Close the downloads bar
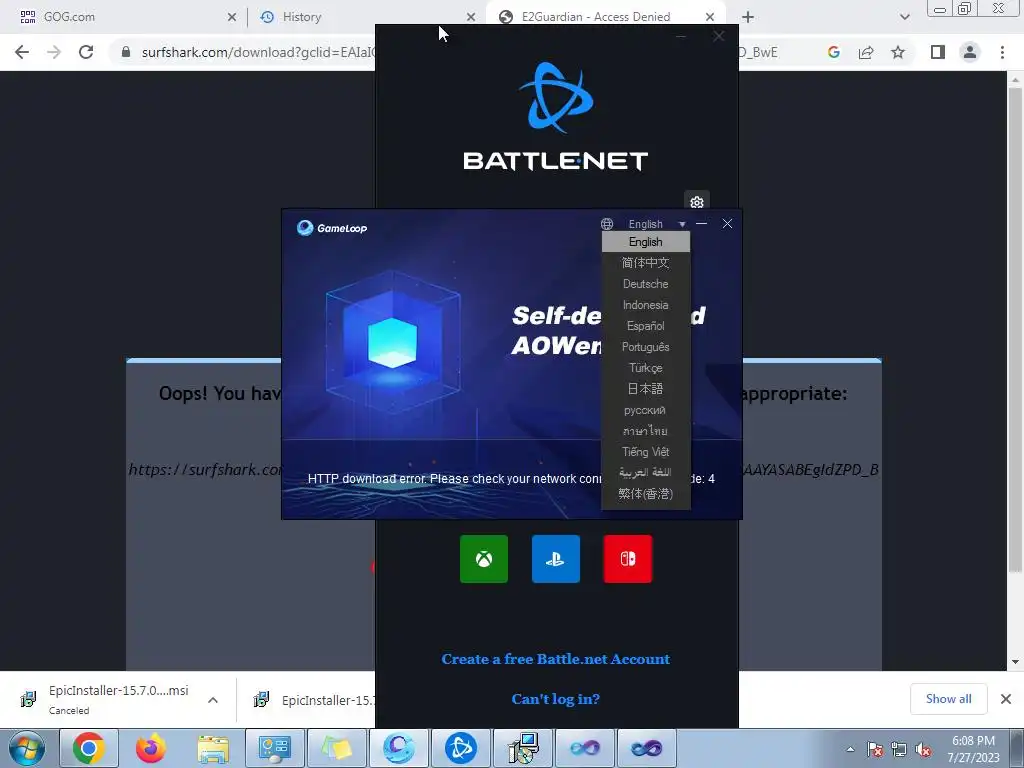This screenshot has width=1024, height=768. point(1006,699)
